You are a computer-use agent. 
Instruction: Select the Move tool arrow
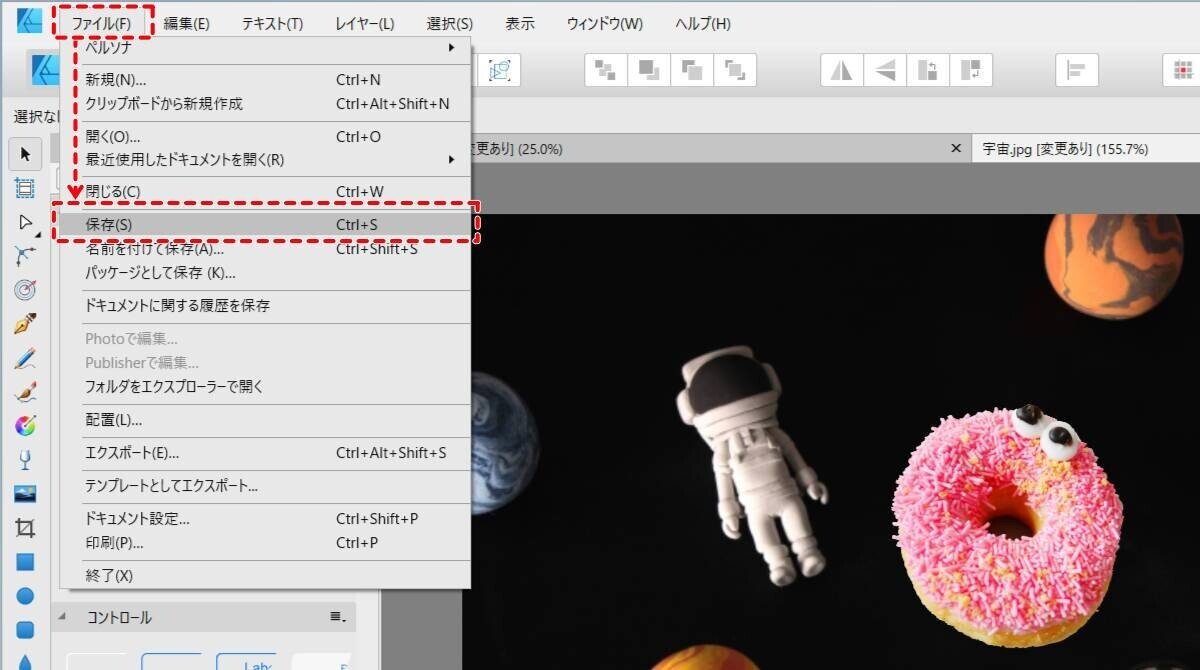point(25,154)
